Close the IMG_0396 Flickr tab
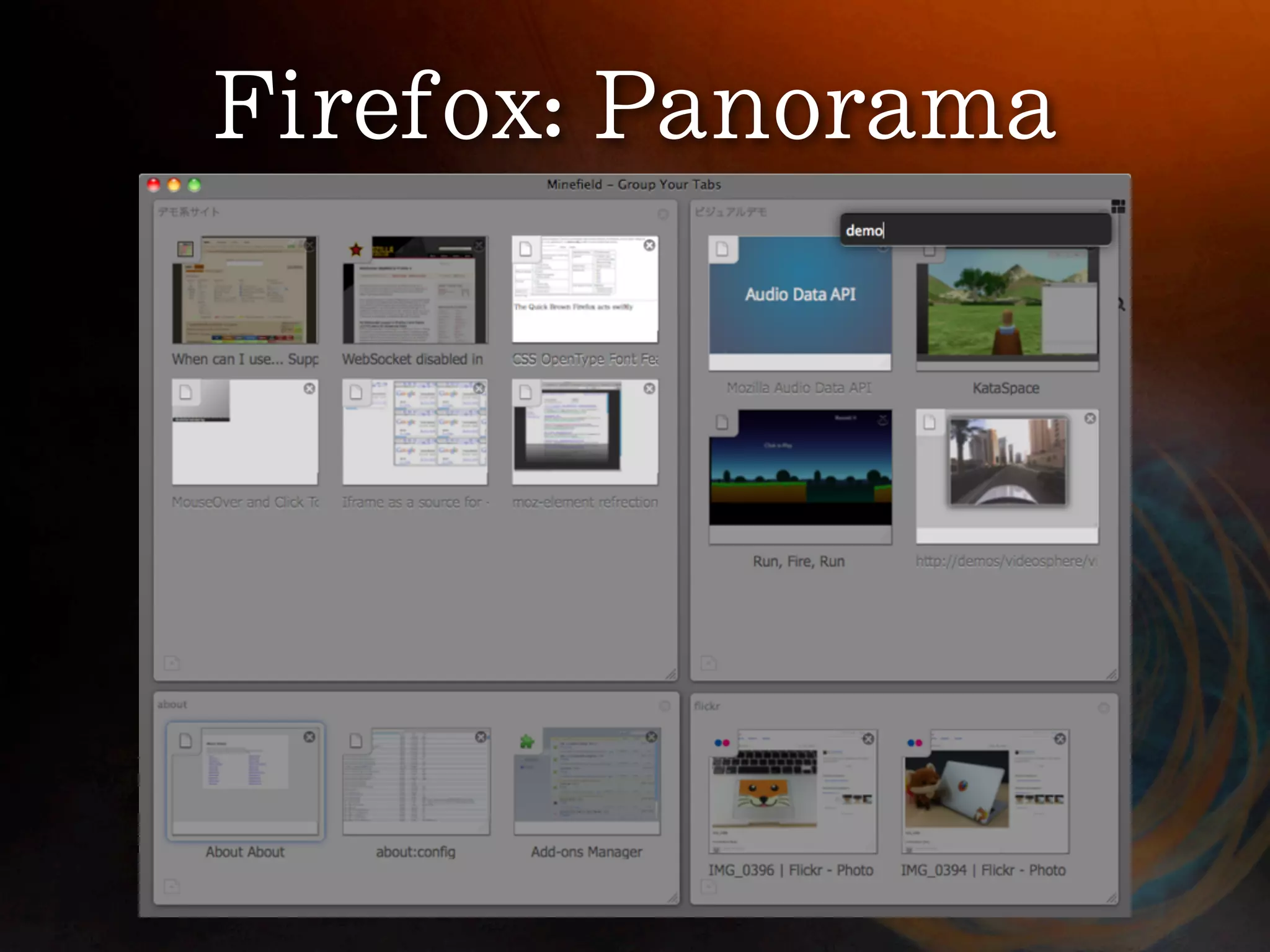This screenshot has height=952, width=1270. pos(868,739)
